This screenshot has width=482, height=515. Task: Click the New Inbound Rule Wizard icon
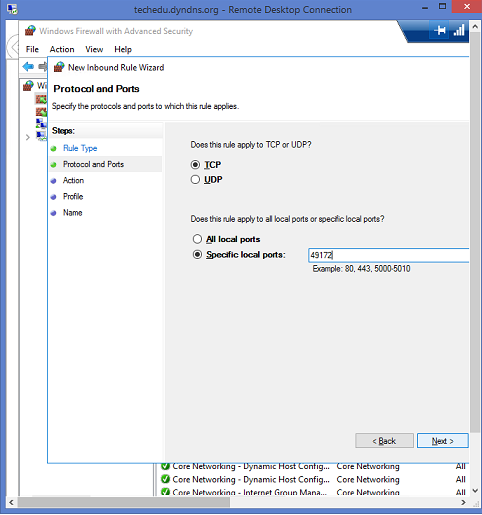(x=59, y=67)
